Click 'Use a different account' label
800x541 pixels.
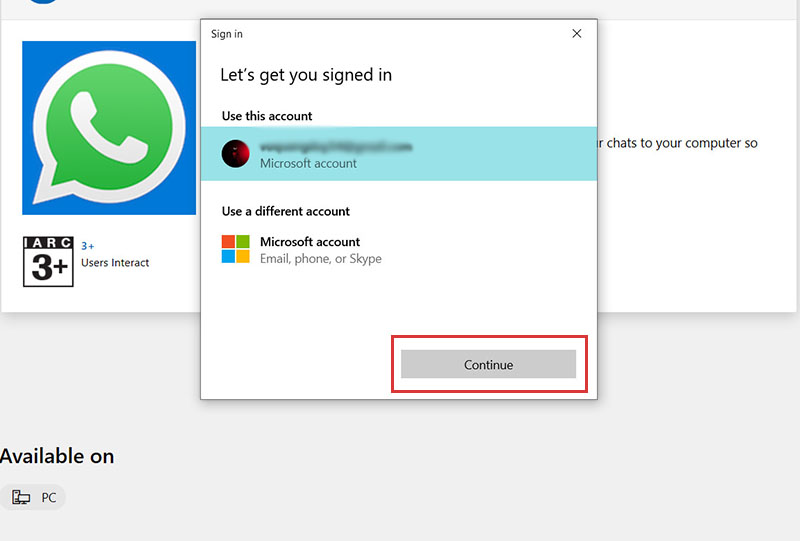coord(286,211)
